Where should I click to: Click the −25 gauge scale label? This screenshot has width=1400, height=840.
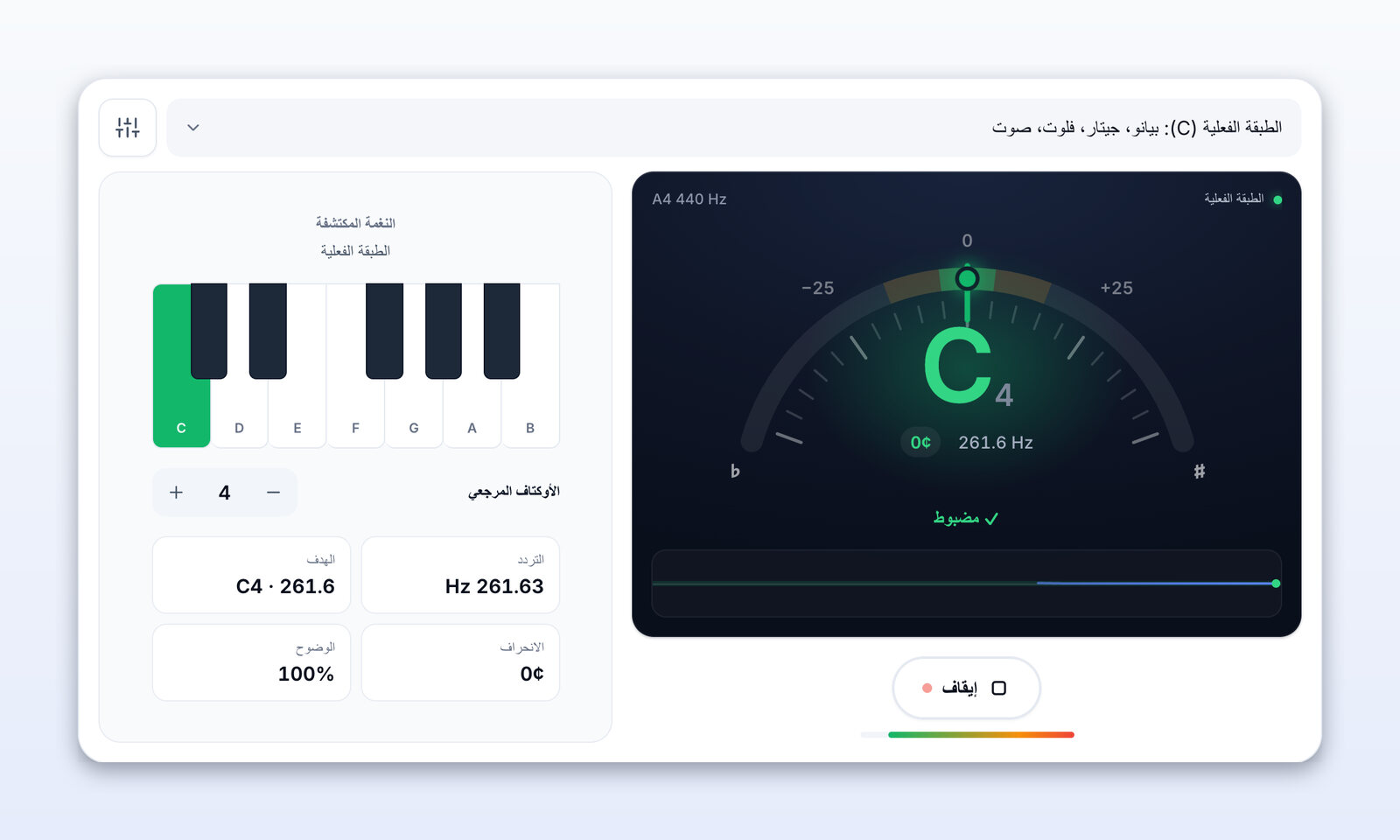coord(818,288)
